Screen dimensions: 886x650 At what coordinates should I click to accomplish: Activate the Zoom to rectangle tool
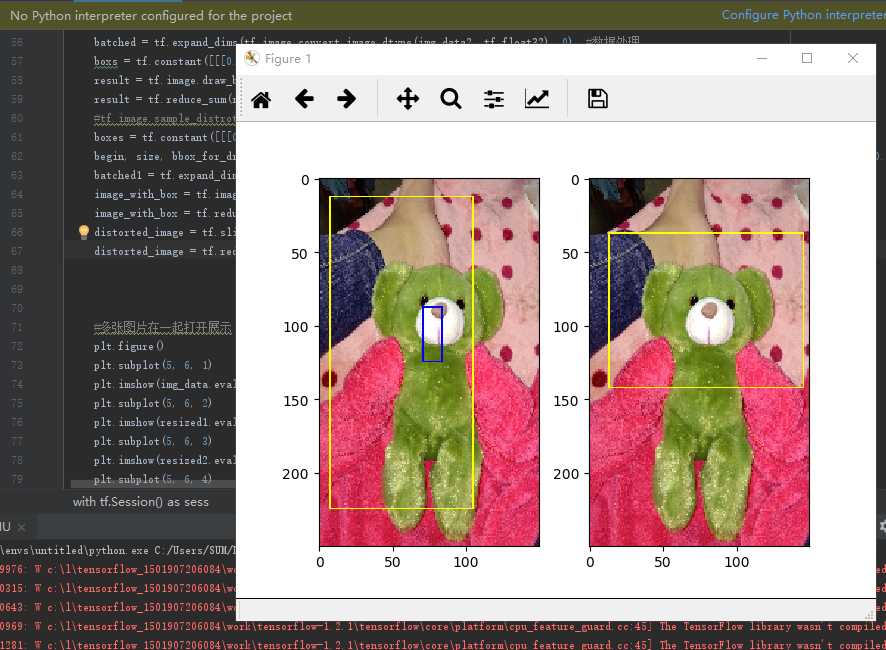[x=451, y=99]
